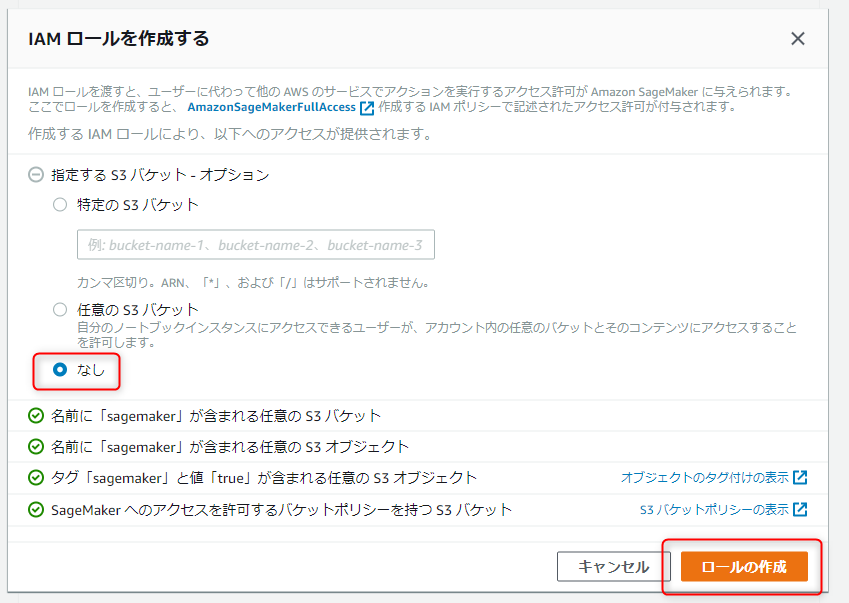Screen dimensions: 849x603
Task: Click check icon for タグ「sagemaker」 row
Action: point(36,478)
